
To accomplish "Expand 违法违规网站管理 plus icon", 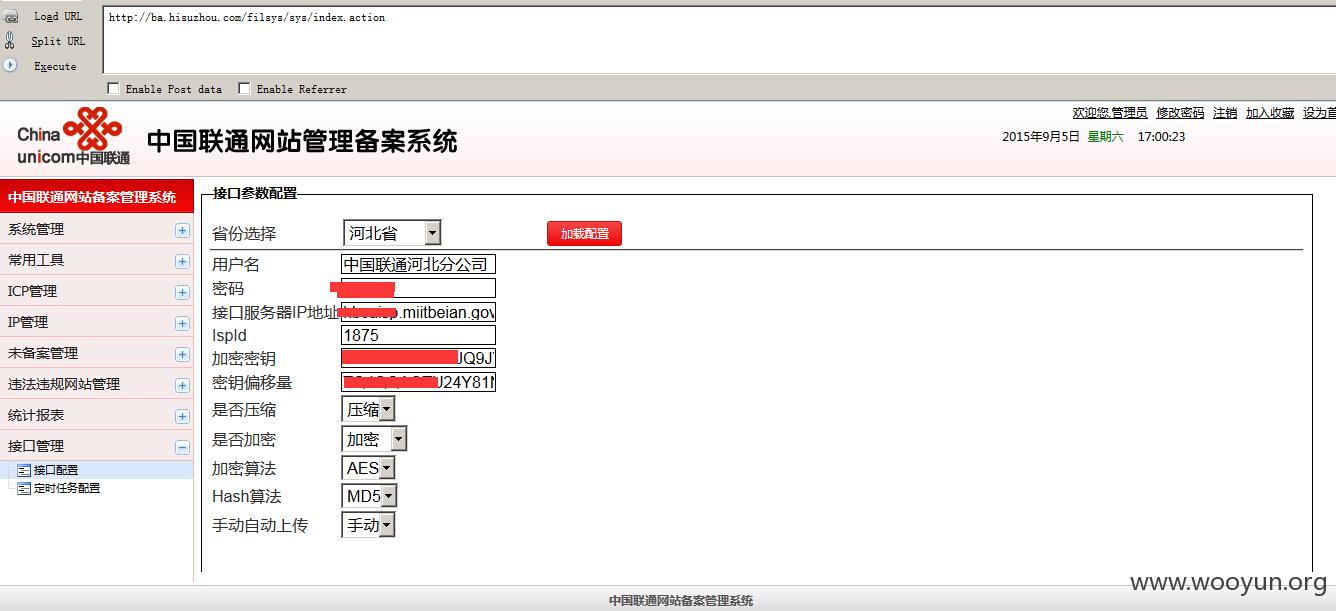I will [x=182, y=385].
